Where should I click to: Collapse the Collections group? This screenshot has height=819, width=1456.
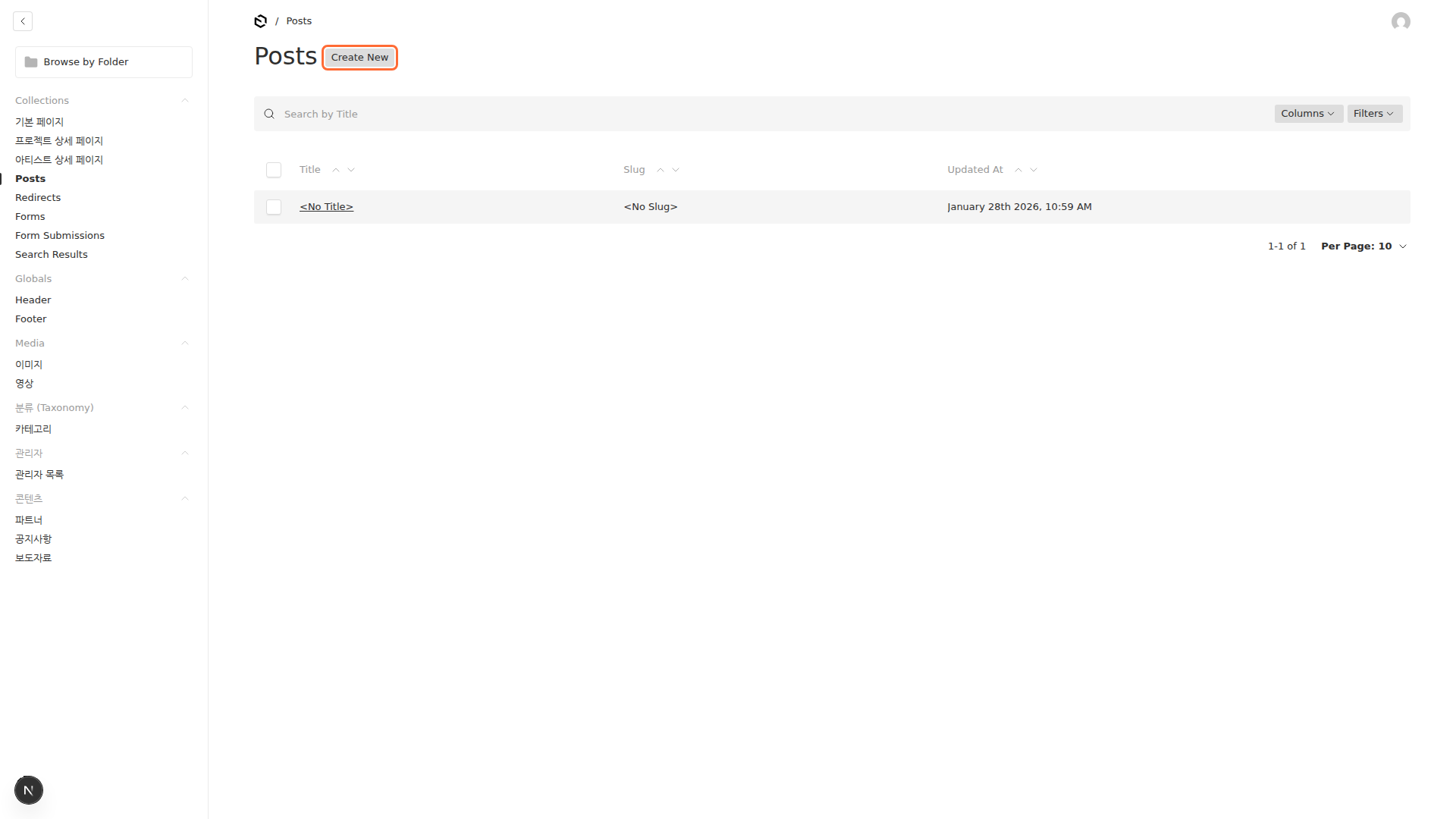184,100
